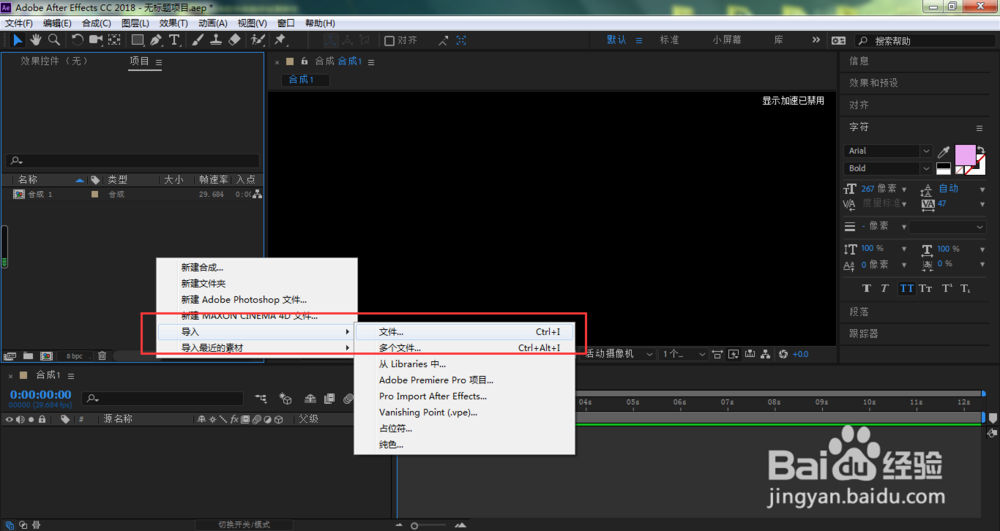The height and width of the screenshot is (531, 1000).
Task: Select the Zoom magnifier tool
Action: point(54,40)
